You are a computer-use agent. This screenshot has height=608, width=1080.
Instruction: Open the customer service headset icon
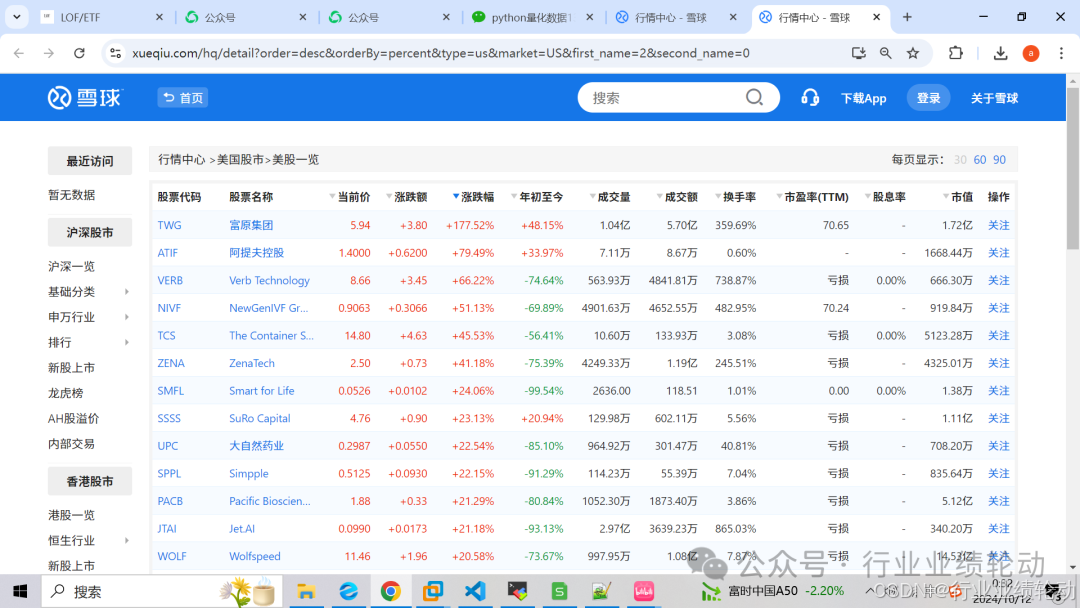(810, 98)
